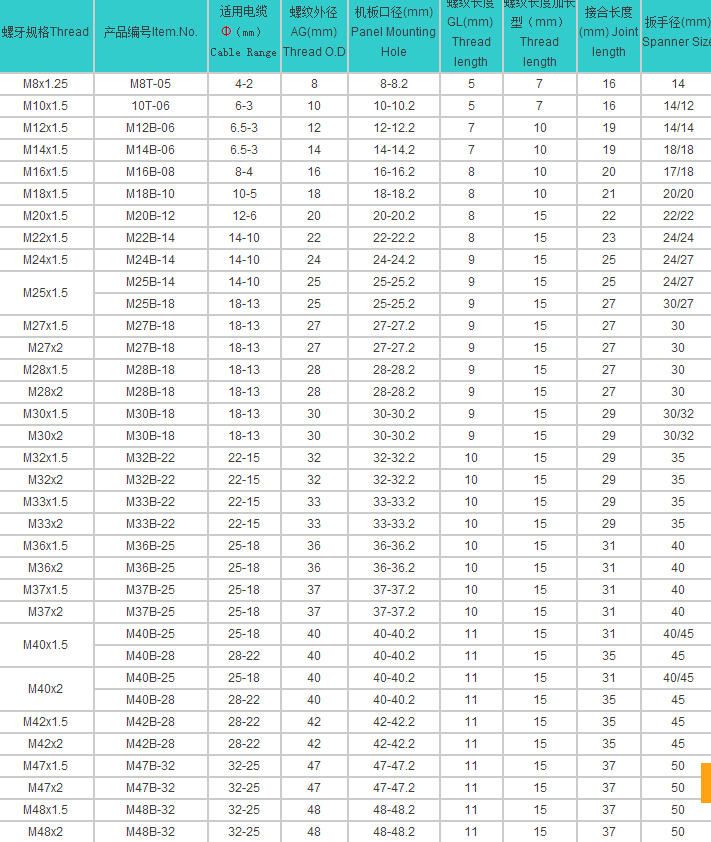Click item number M16B-08
The width and height of the screenshot is (711, 842).
coord(150,172)
